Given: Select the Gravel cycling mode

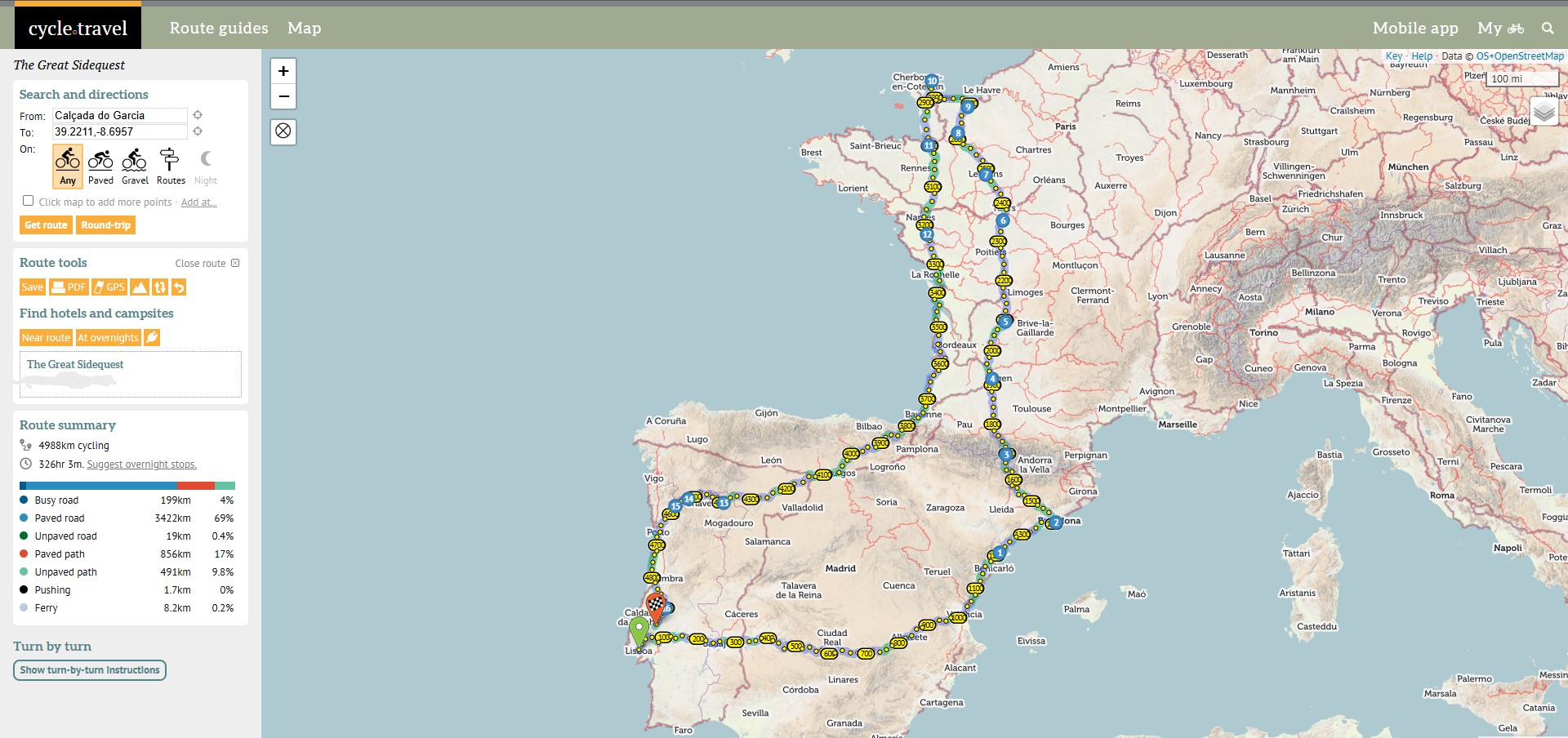Looking at the screenshot, I should 135,166.
